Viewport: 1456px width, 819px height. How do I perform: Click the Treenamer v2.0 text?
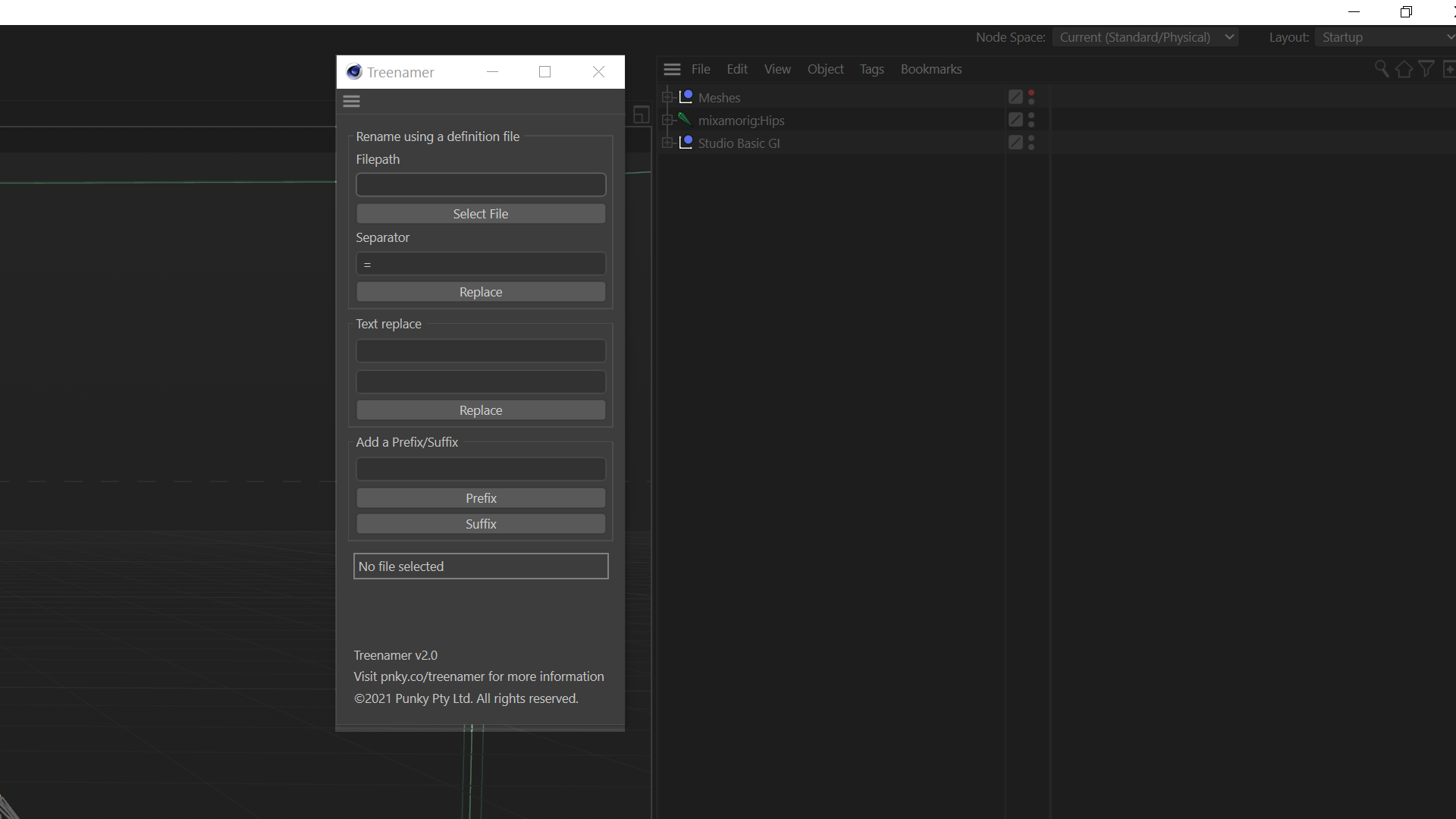(395, 655)
